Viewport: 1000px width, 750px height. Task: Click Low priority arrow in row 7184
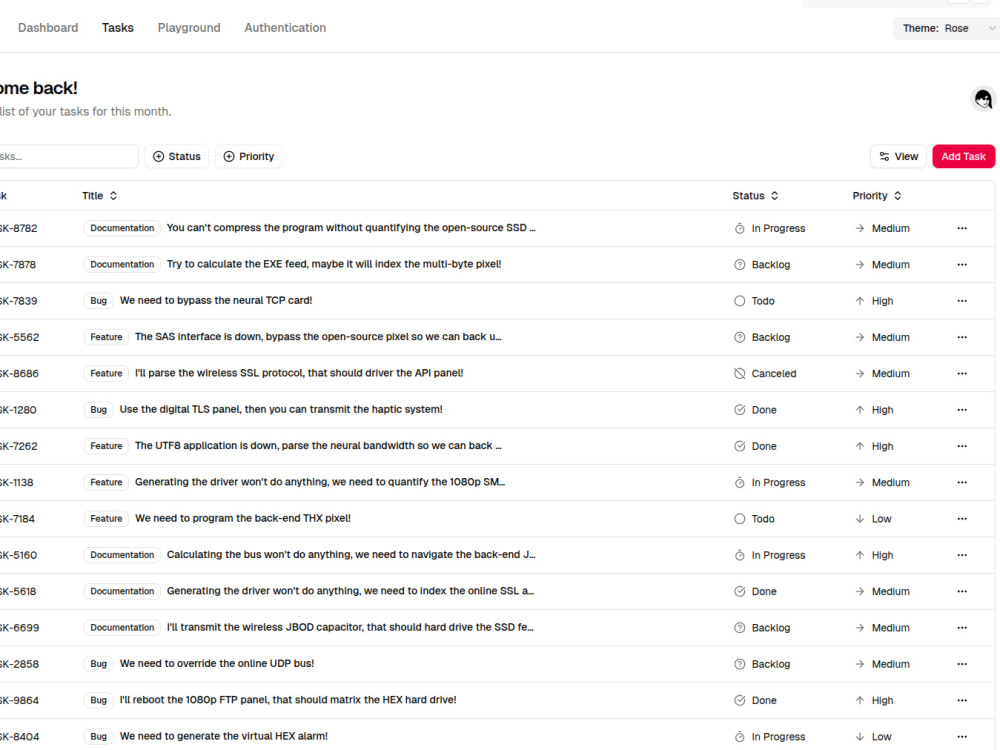coord(860,519)
